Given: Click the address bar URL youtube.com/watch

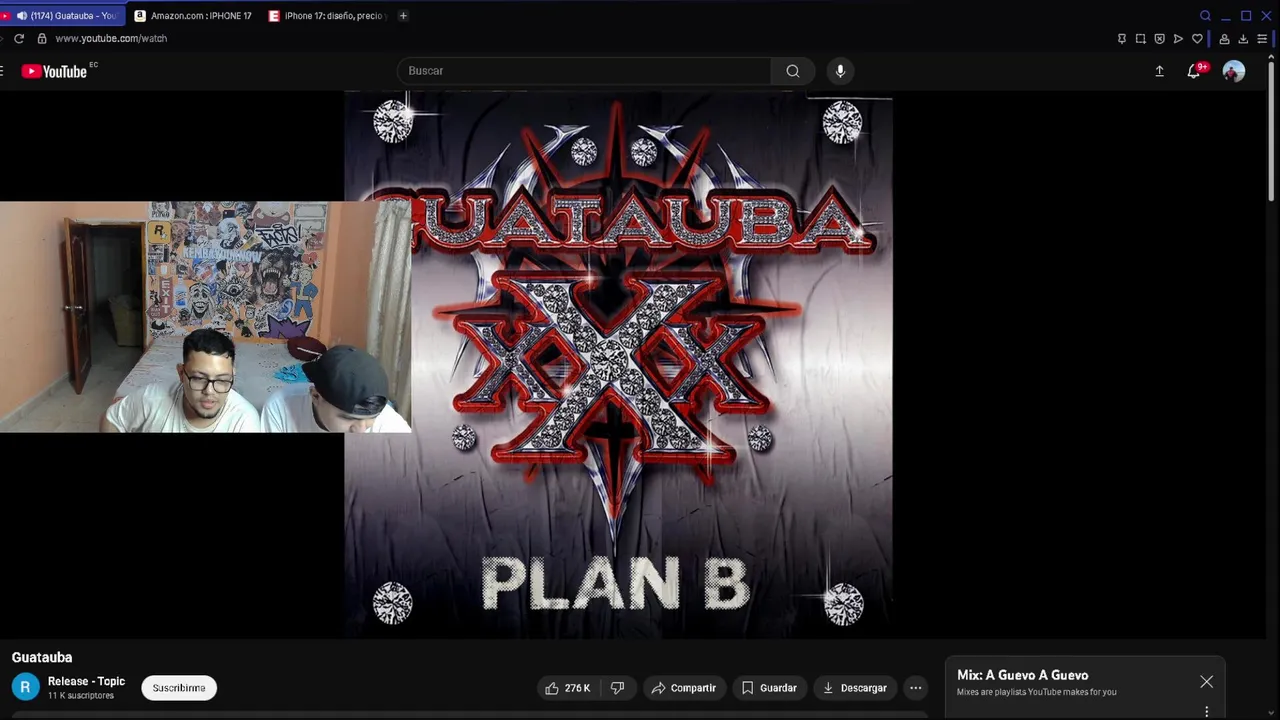Looking at the screenshot, I should (111, 38).
